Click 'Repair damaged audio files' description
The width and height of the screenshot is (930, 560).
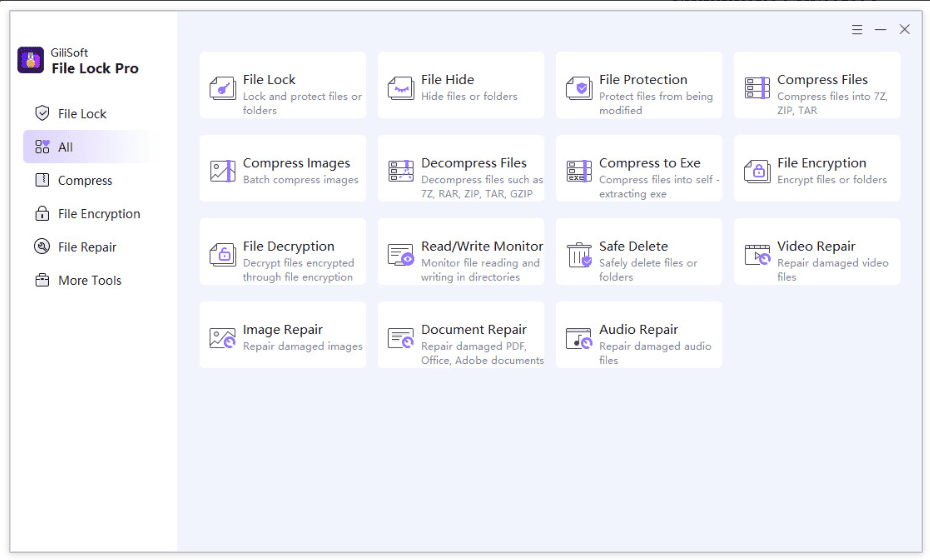(655, 353)
